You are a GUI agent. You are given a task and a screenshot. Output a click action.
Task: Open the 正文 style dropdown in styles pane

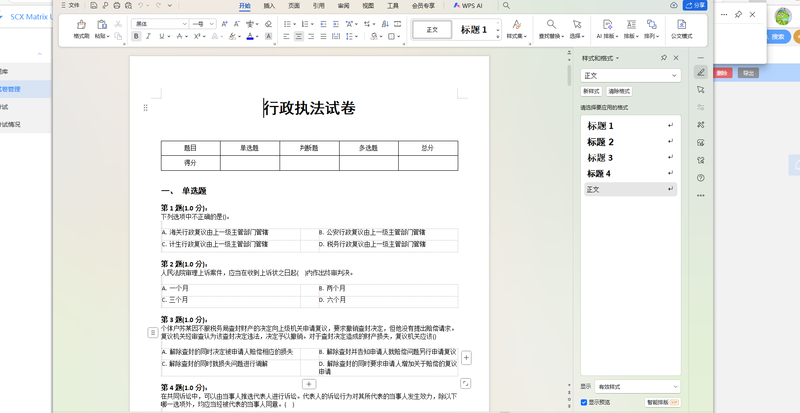point(631,76)
